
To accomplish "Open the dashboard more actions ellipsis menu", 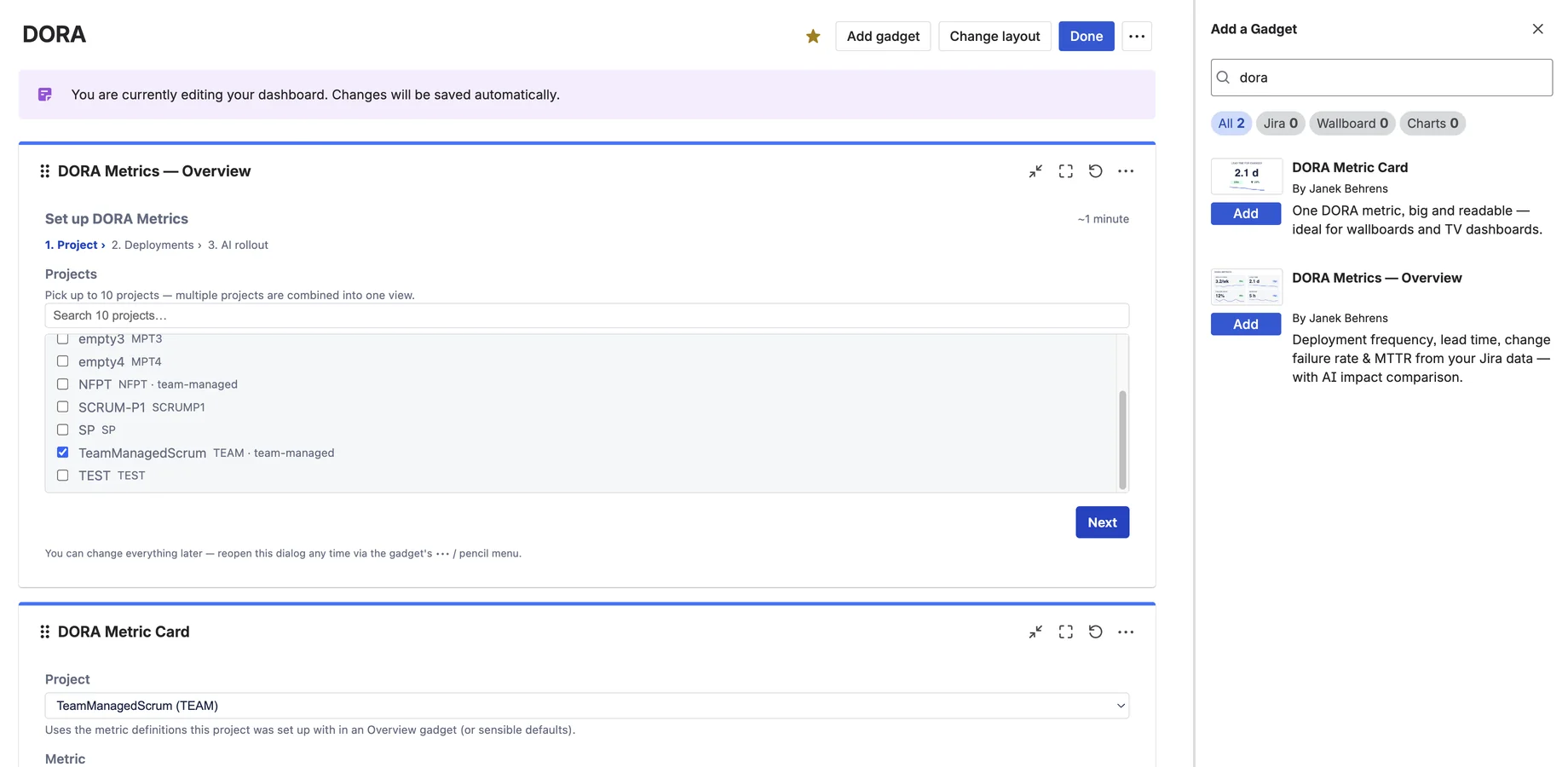I will 1137,36.
